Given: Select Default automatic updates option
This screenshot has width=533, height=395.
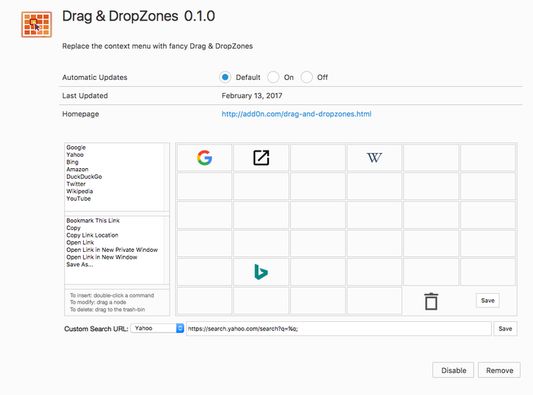Looking at the screenshot, I should (x=225, y=77).
